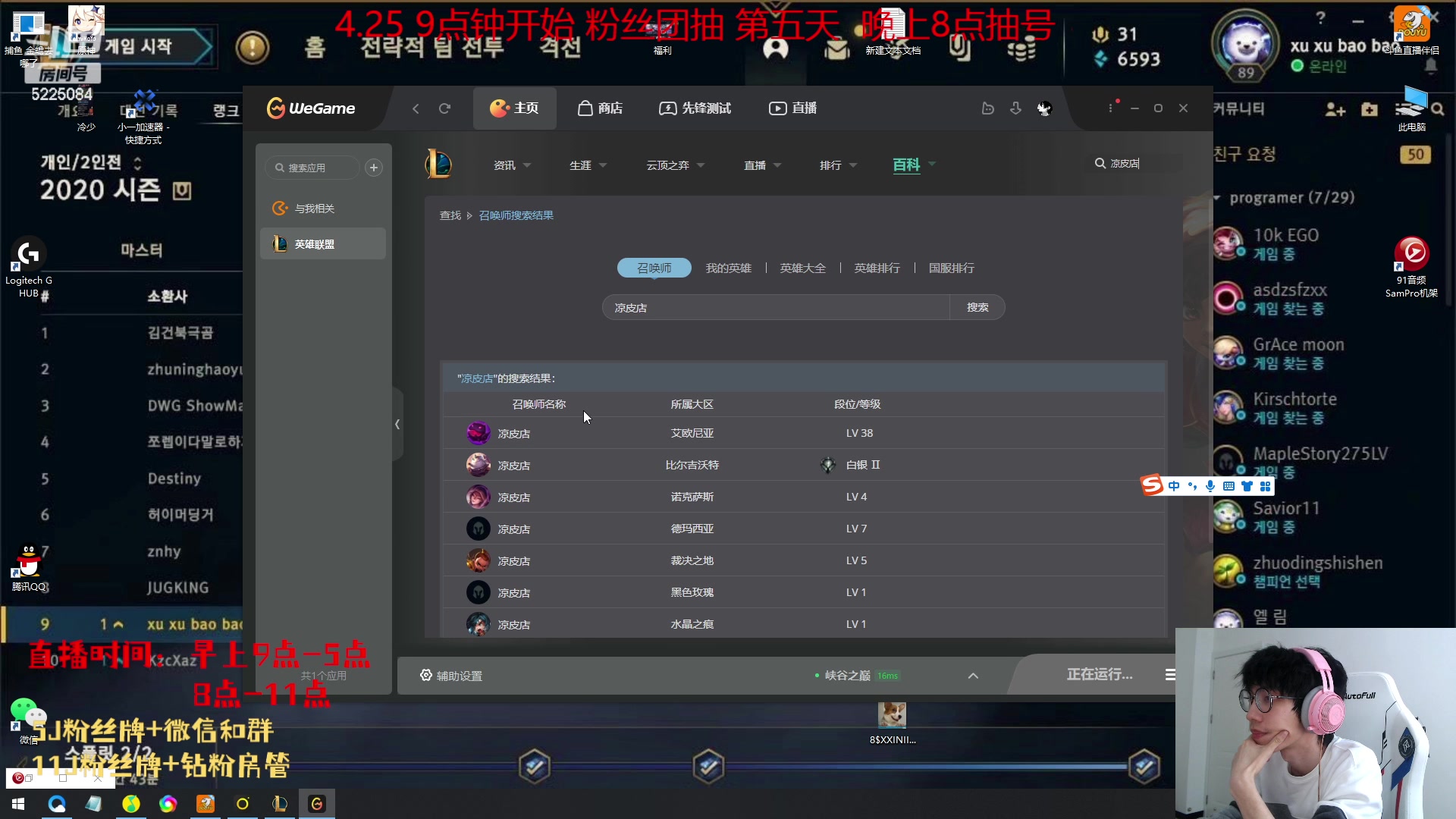Open the League of Legends entry in WeGame sidebar
Screen dimensions: 1456x819
(x=322, y=243)
